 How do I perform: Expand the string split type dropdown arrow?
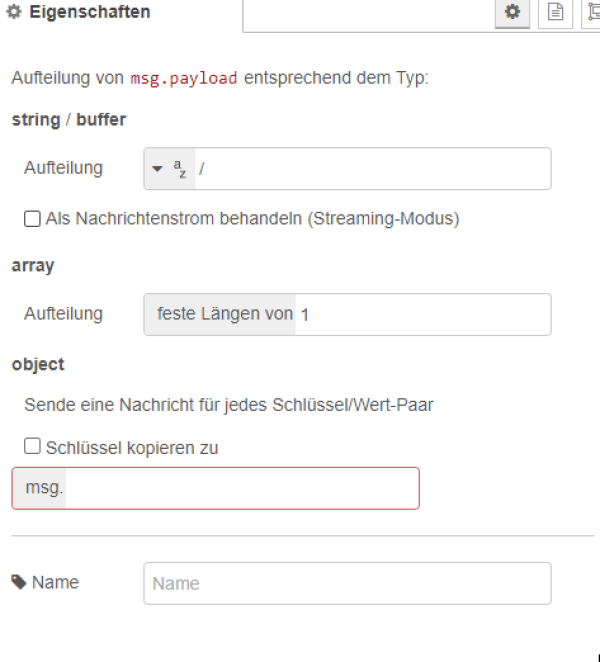[158, 170]
